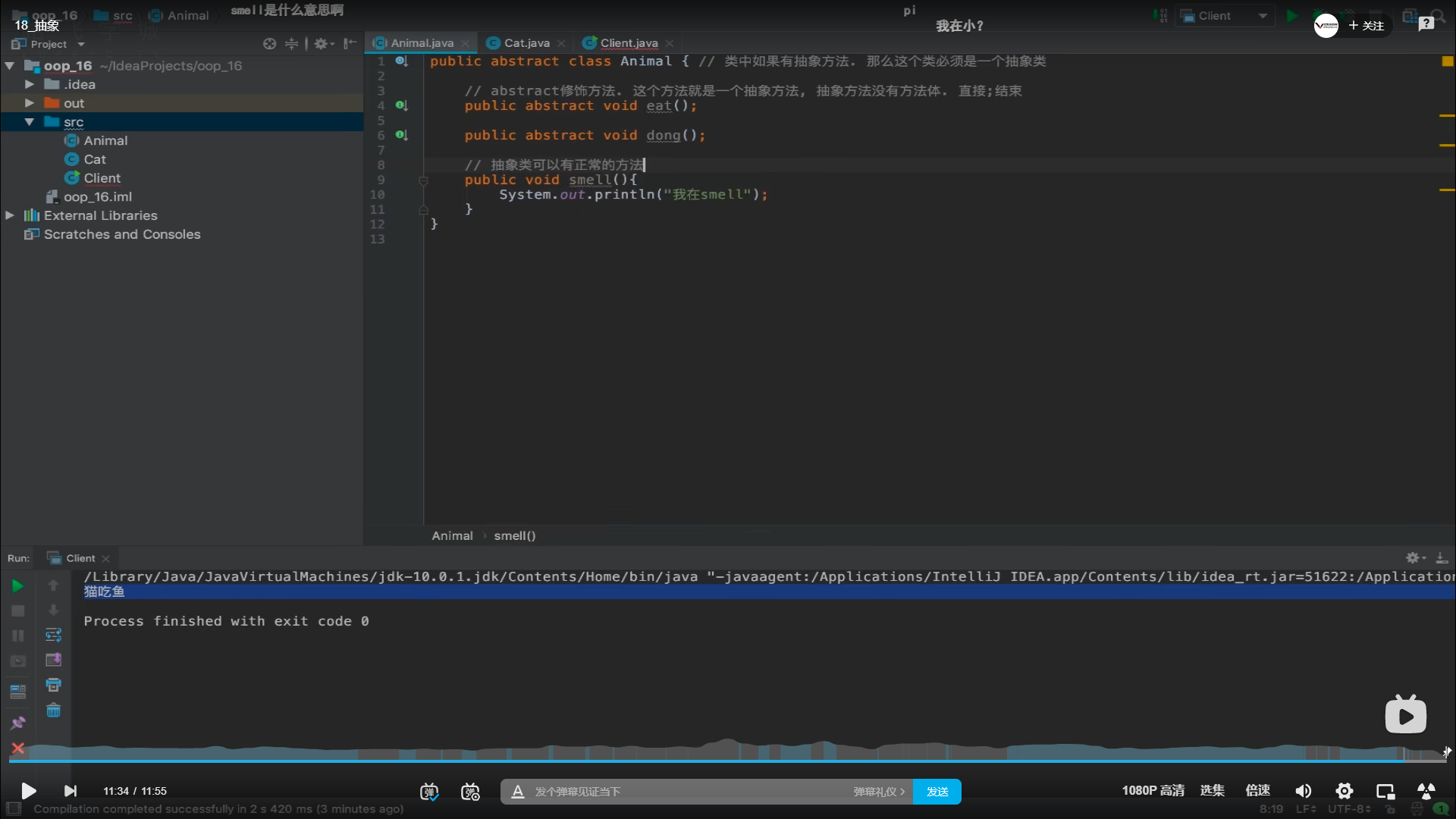Click the soft-wrap icon in Run panel
Image resolution: width=1456 pixels, height=819 pixels.
pos(53,635)
